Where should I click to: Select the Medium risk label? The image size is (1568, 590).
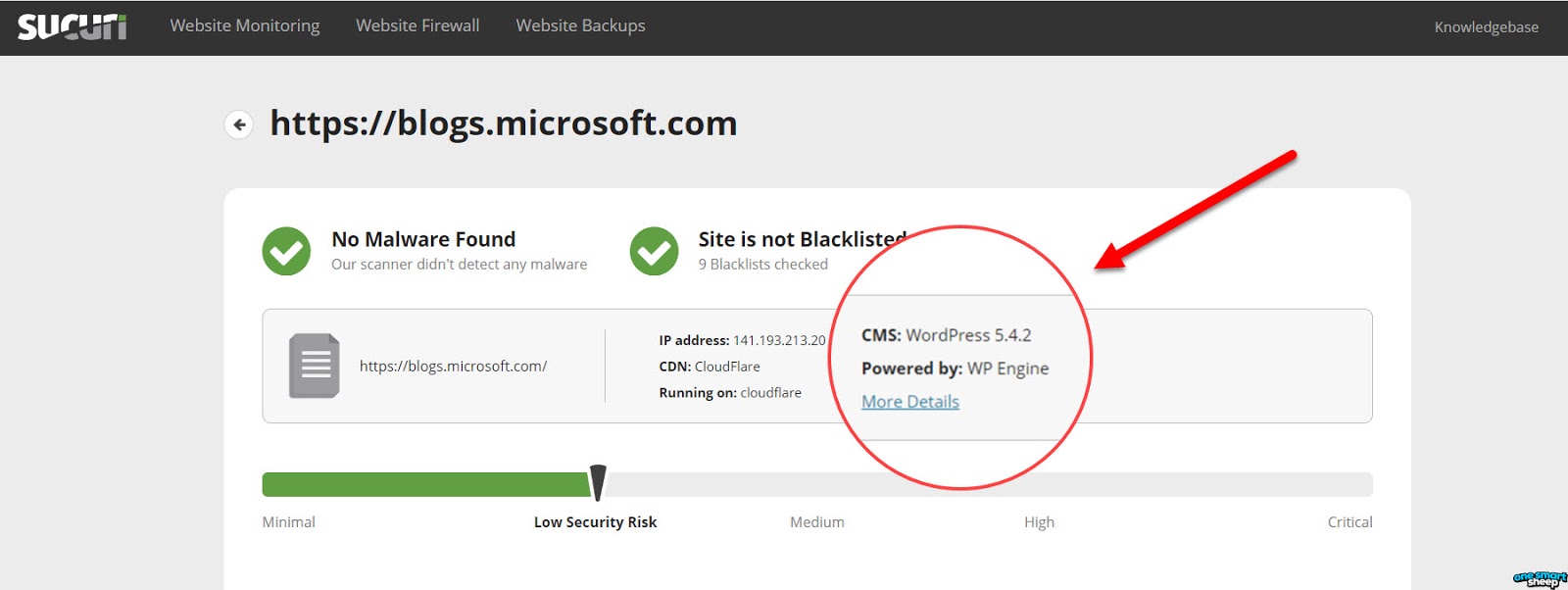coord(817,522)
